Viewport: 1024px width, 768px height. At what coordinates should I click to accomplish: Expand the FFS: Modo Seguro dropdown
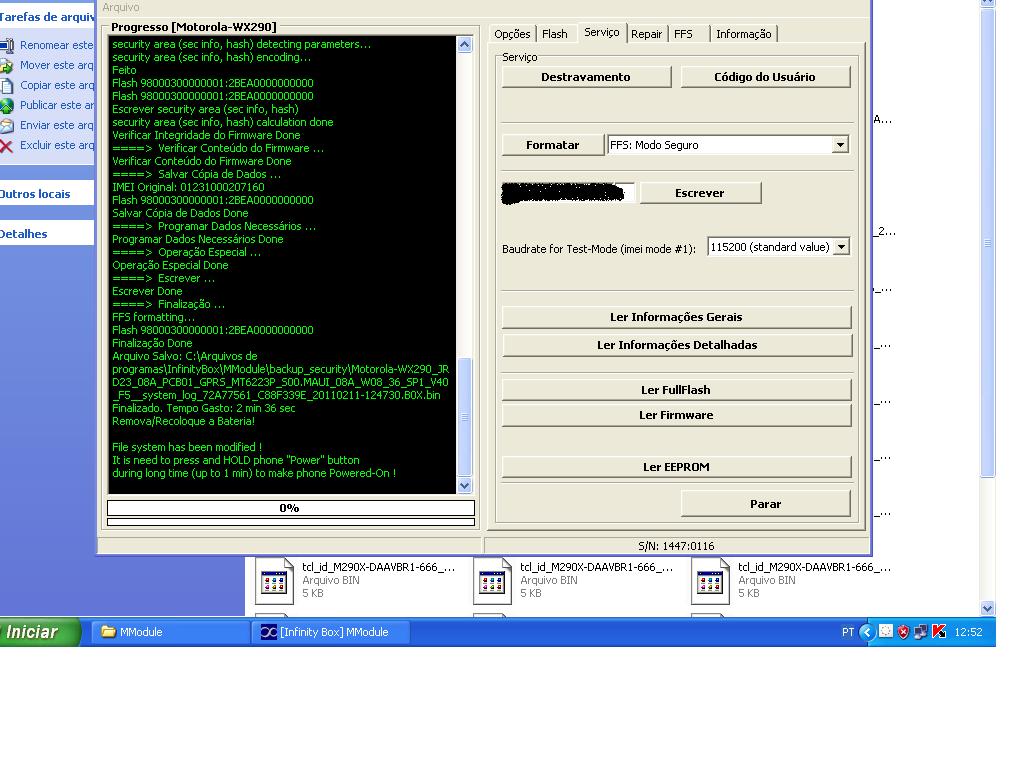[x=840, y=145]
